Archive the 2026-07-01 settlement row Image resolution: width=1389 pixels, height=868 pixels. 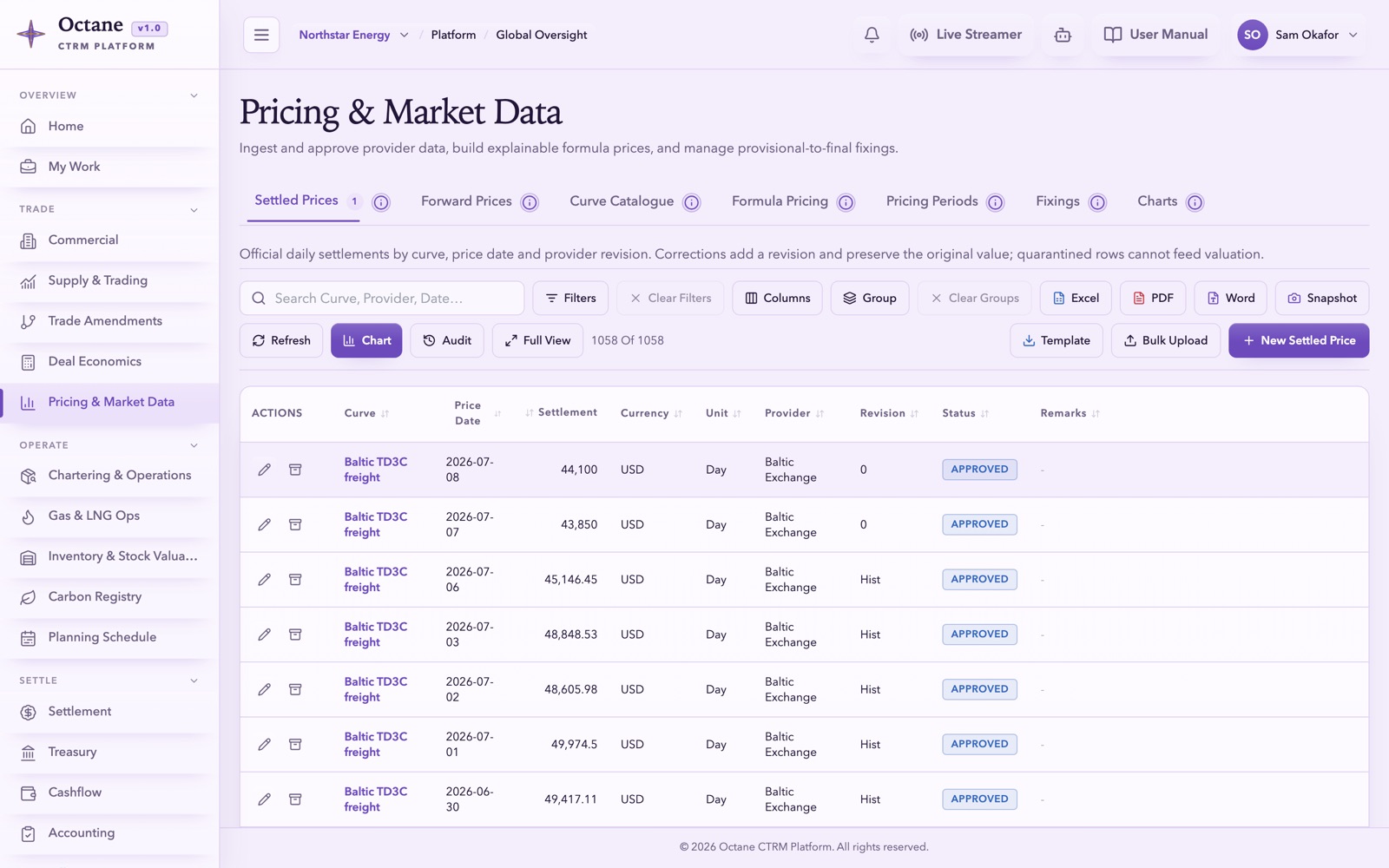(x=295, y=744)
